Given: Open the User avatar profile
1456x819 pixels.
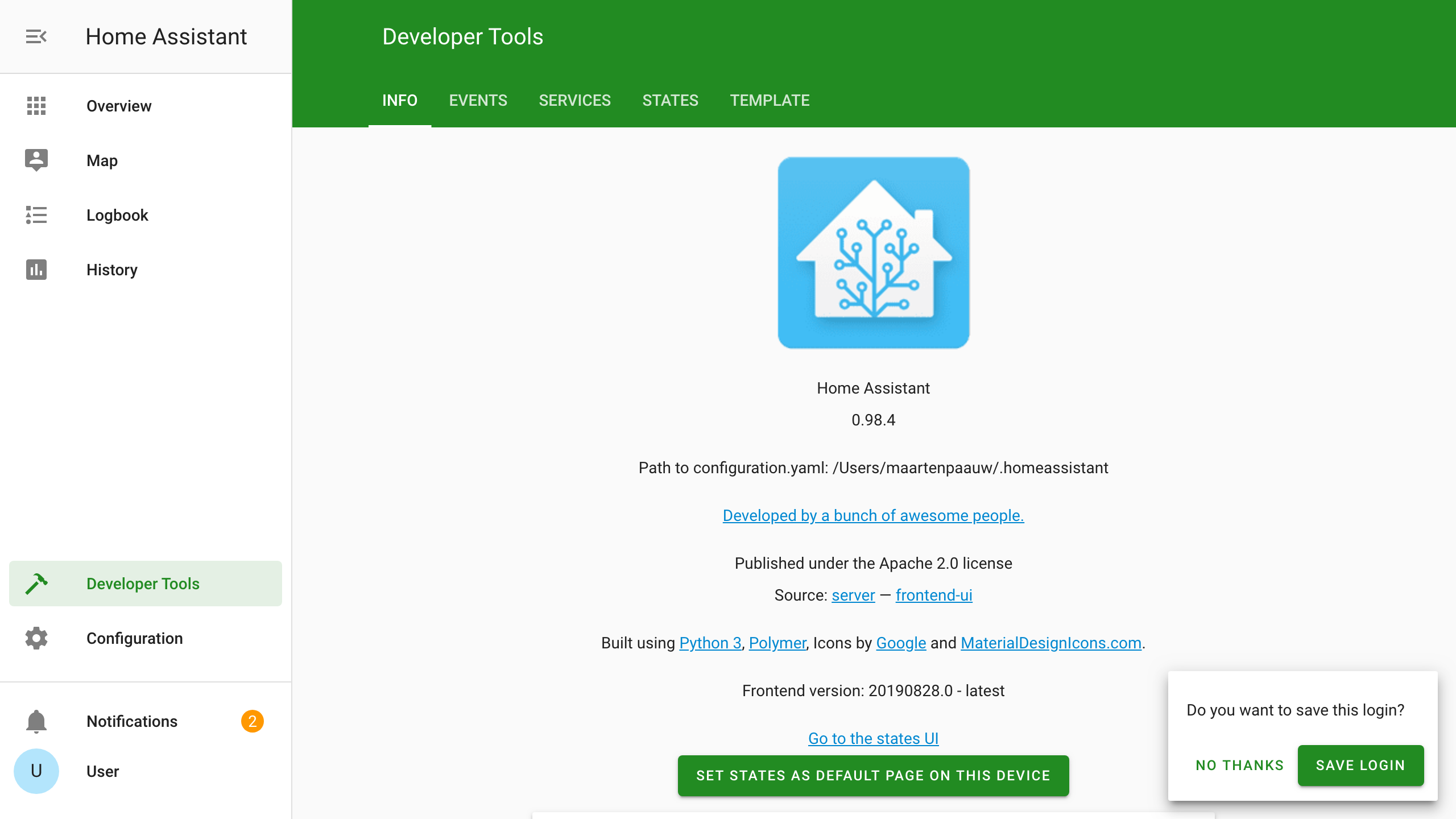Looking at the screenshot, I should point(36,771).
